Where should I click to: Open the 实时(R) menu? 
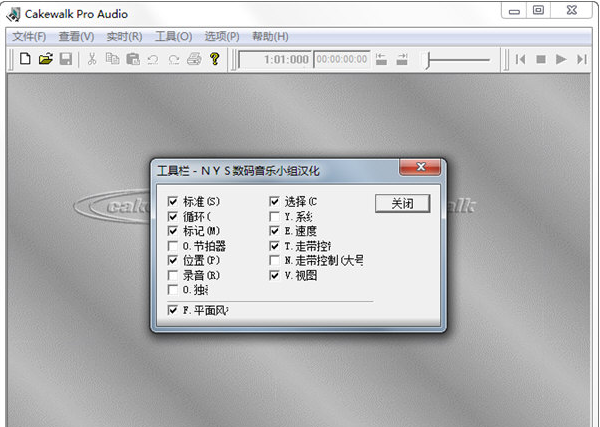click(x=124, y=37)
